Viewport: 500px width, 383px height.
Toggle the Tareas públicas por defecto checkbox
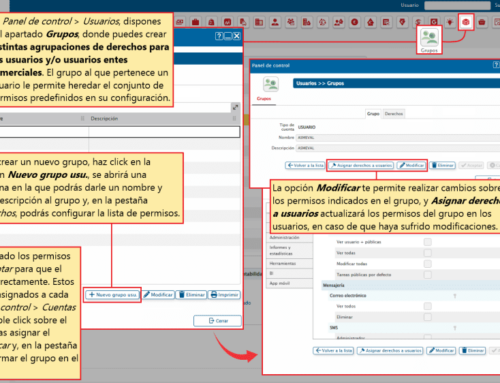(x=428, y=275)
